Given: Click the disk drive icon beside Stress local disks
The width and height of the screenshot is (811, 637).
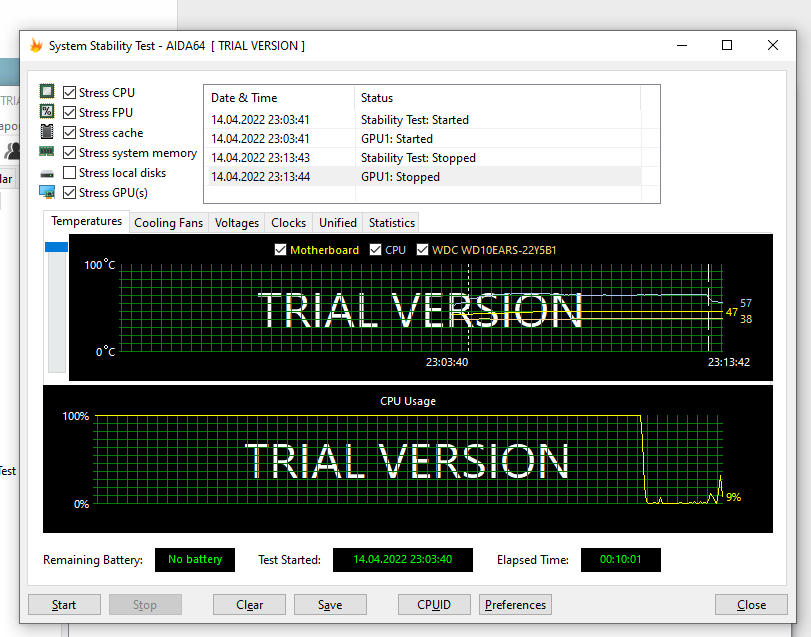Looking at the screenshot, I should [47, 174].
